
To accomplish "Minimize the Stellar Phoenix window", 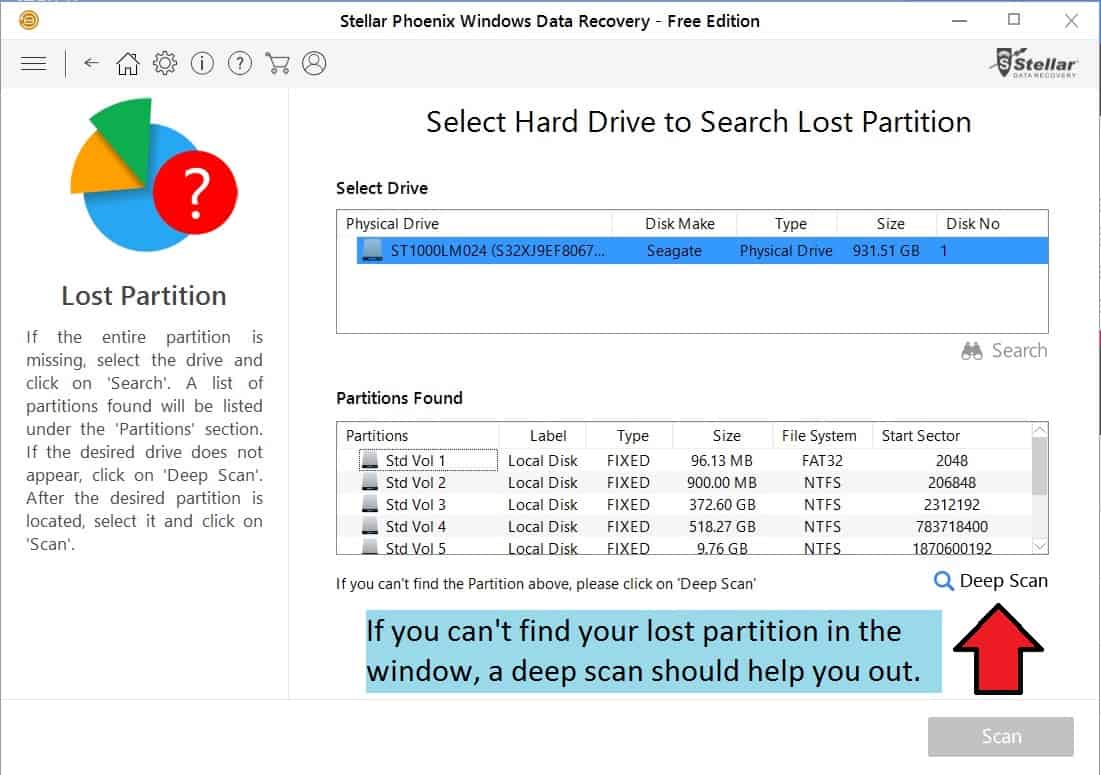I will click(959, 20).
